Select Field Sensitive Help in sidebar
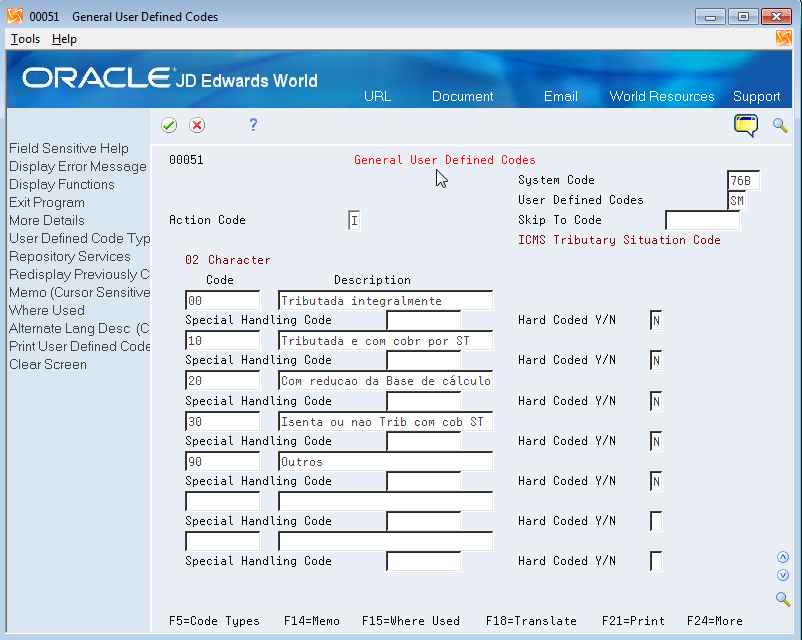802x640 pixels. click(x=69, y=148)
